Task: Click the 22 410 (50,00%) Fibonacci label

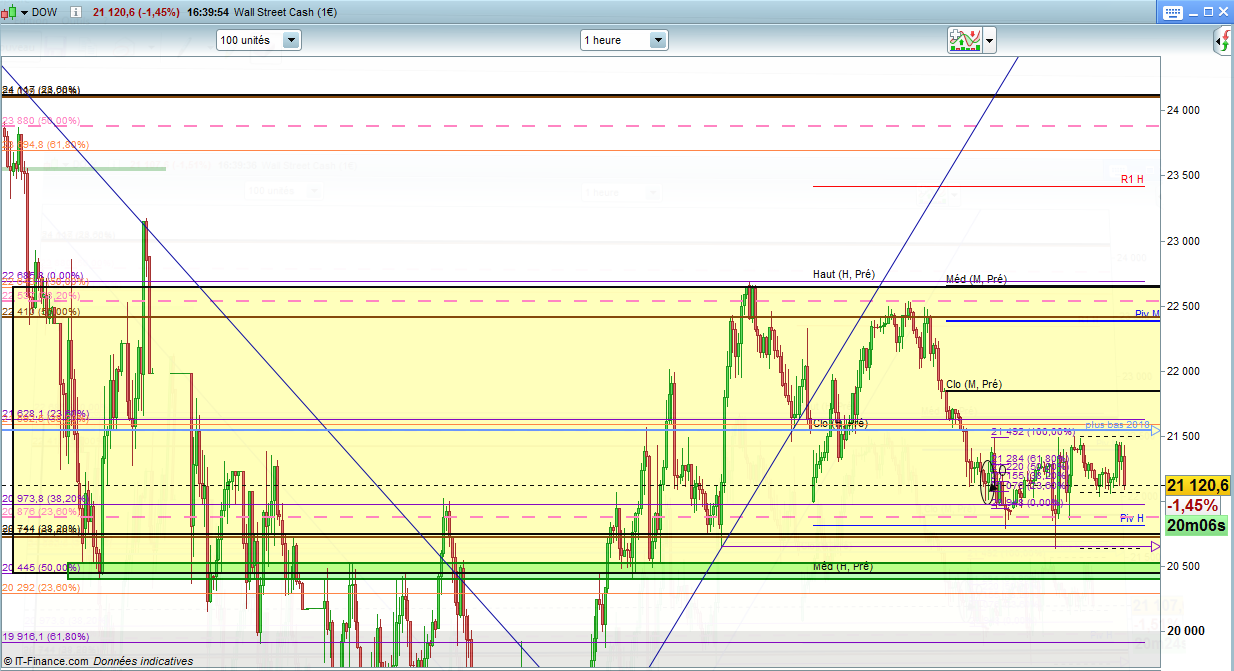Action: [x=41, y=312]
